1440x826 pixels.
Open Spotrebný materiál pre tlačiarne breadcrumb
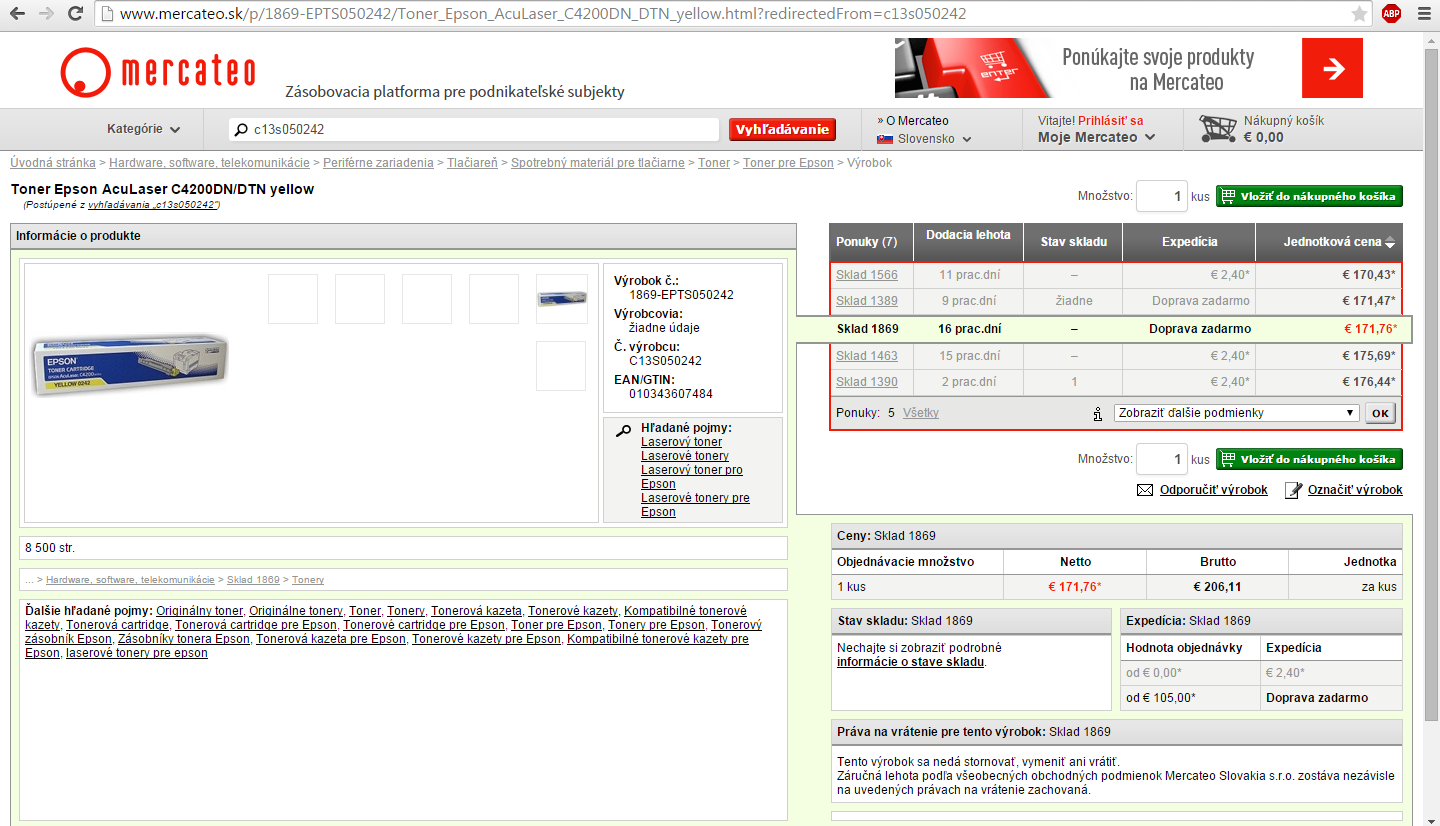[x=598, y=162]
